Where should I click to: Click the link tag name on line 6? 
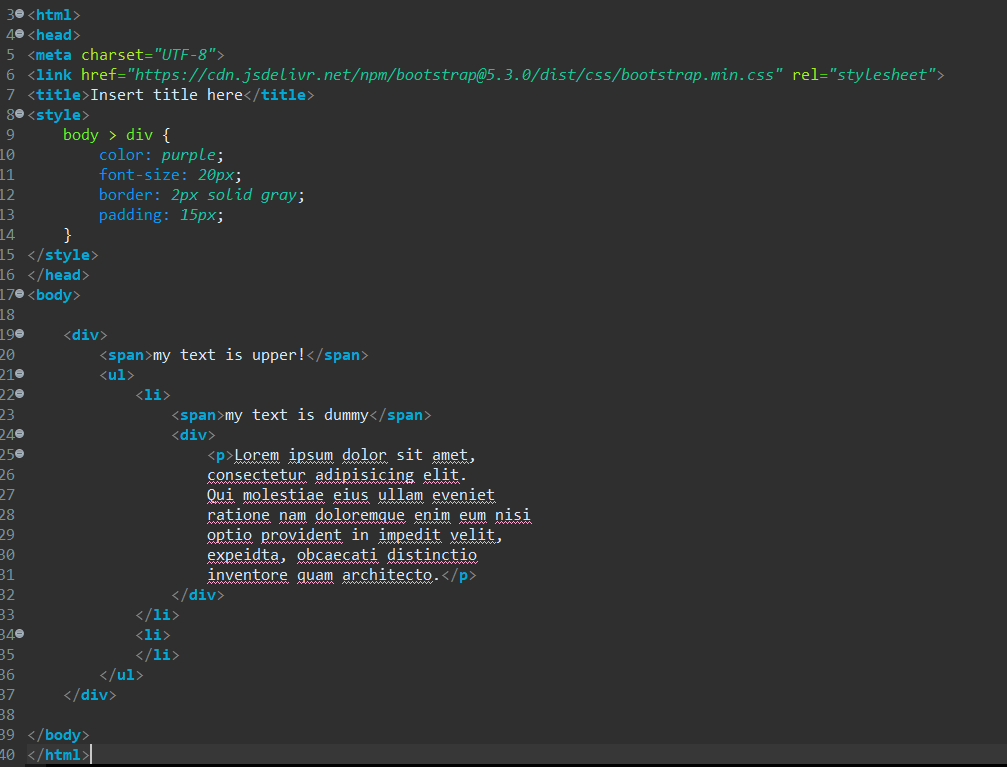(x=54, y=75)
